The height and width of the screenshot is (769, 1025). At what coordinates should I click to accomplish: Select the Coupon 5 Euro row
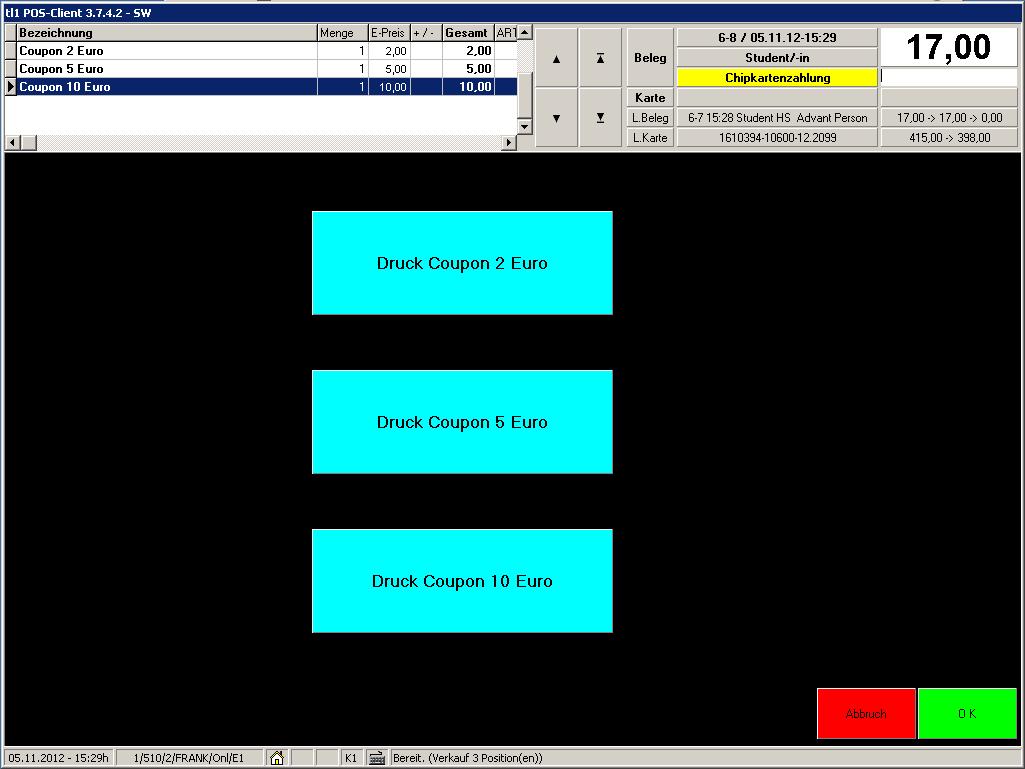coord(166,69)
